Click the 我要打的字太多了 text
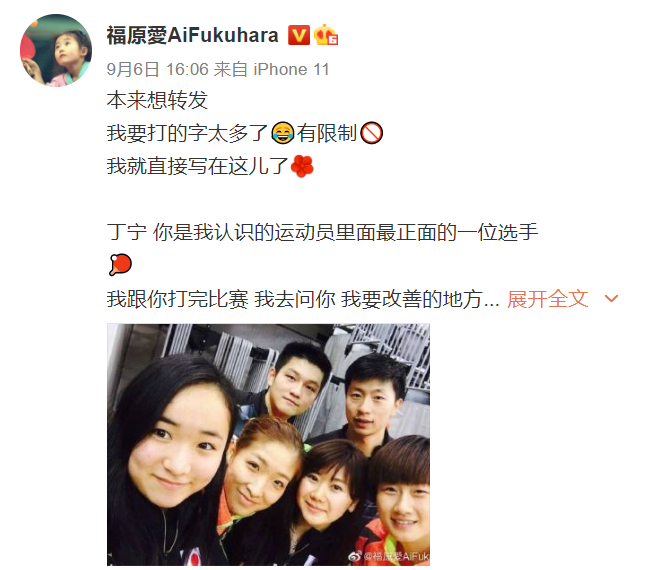The height and width of the screenshot is (570, 666). coord(187,133)
